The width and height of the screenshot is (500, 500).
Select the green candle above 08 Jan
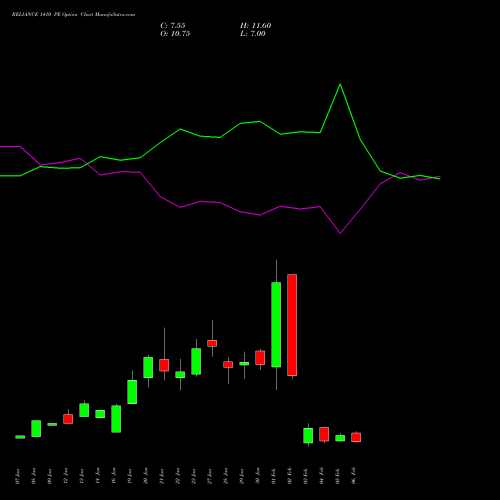(36, 429)
